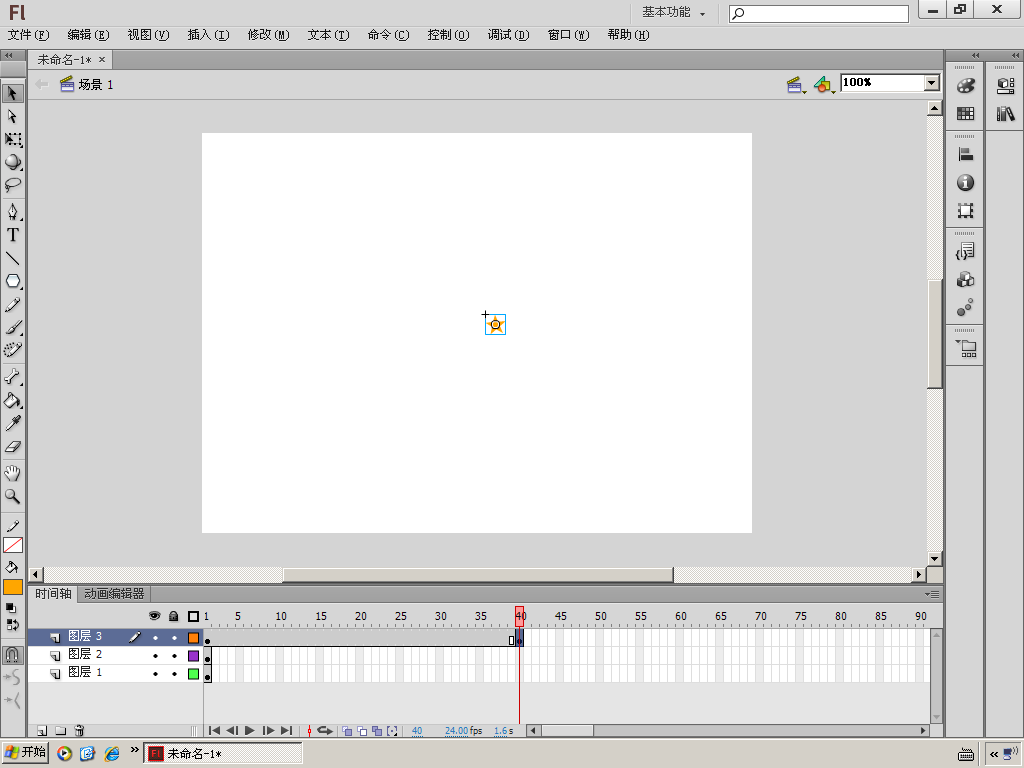Toggle lock dot for 图层 1
The image size is (1024, 768).
tap(174, 674)
